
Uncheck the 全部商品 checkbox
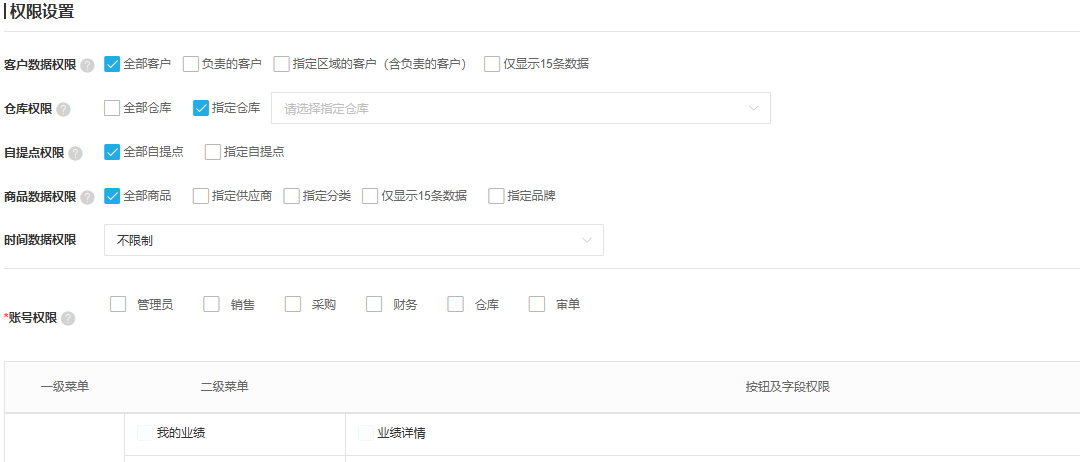pyautogui.click(x=112, y=196)
